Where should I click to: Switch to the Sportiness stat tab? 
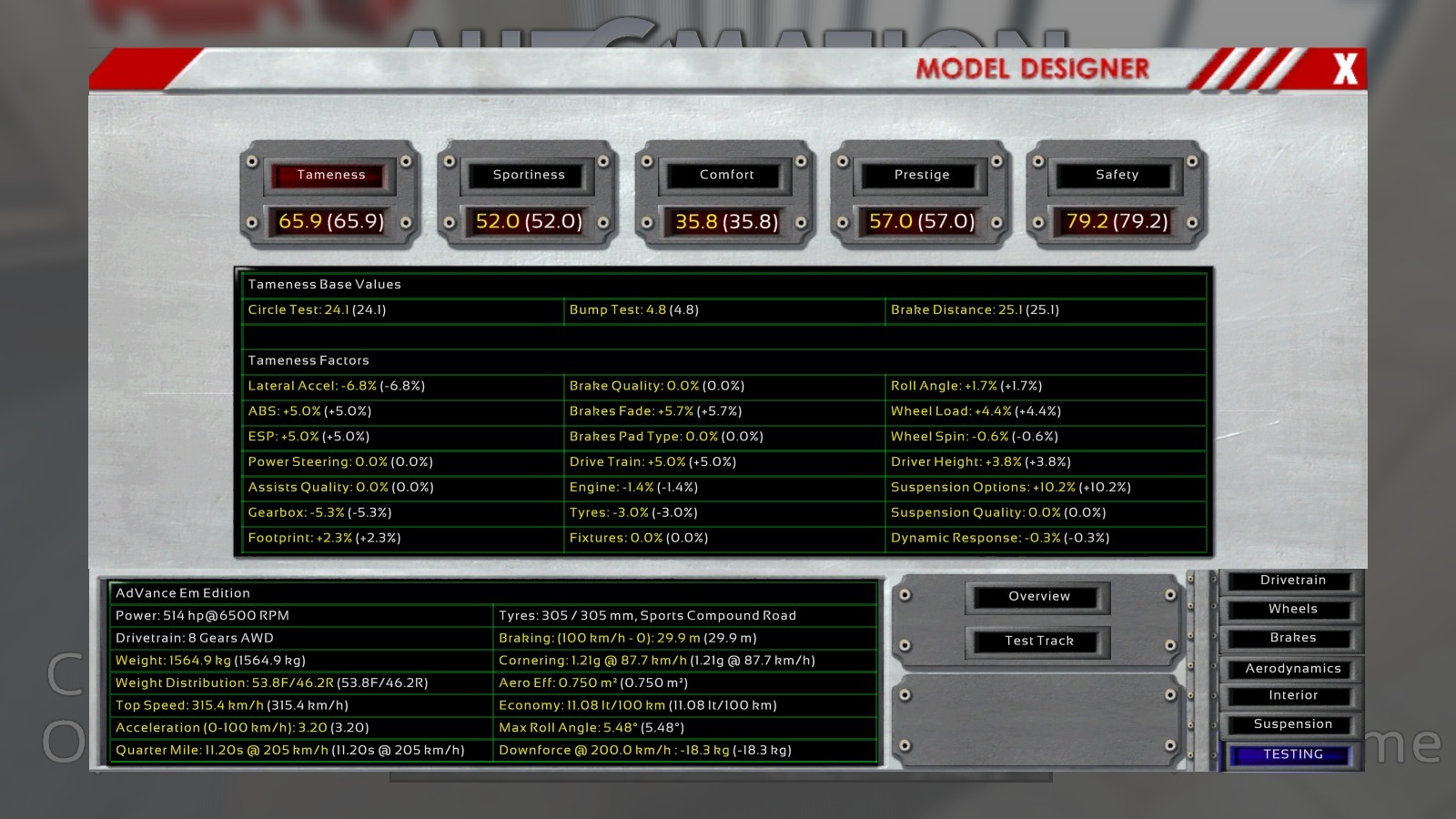pos(529,175)
